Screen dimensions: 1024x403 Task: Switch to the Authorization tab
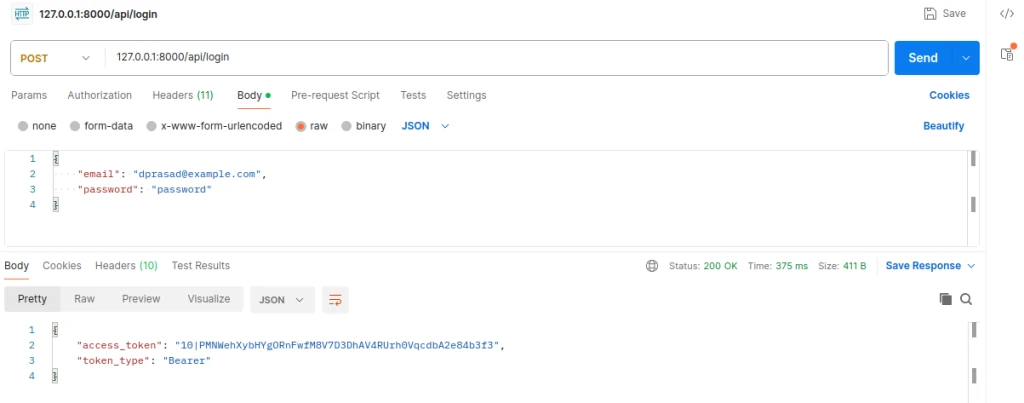click(99, 95)
